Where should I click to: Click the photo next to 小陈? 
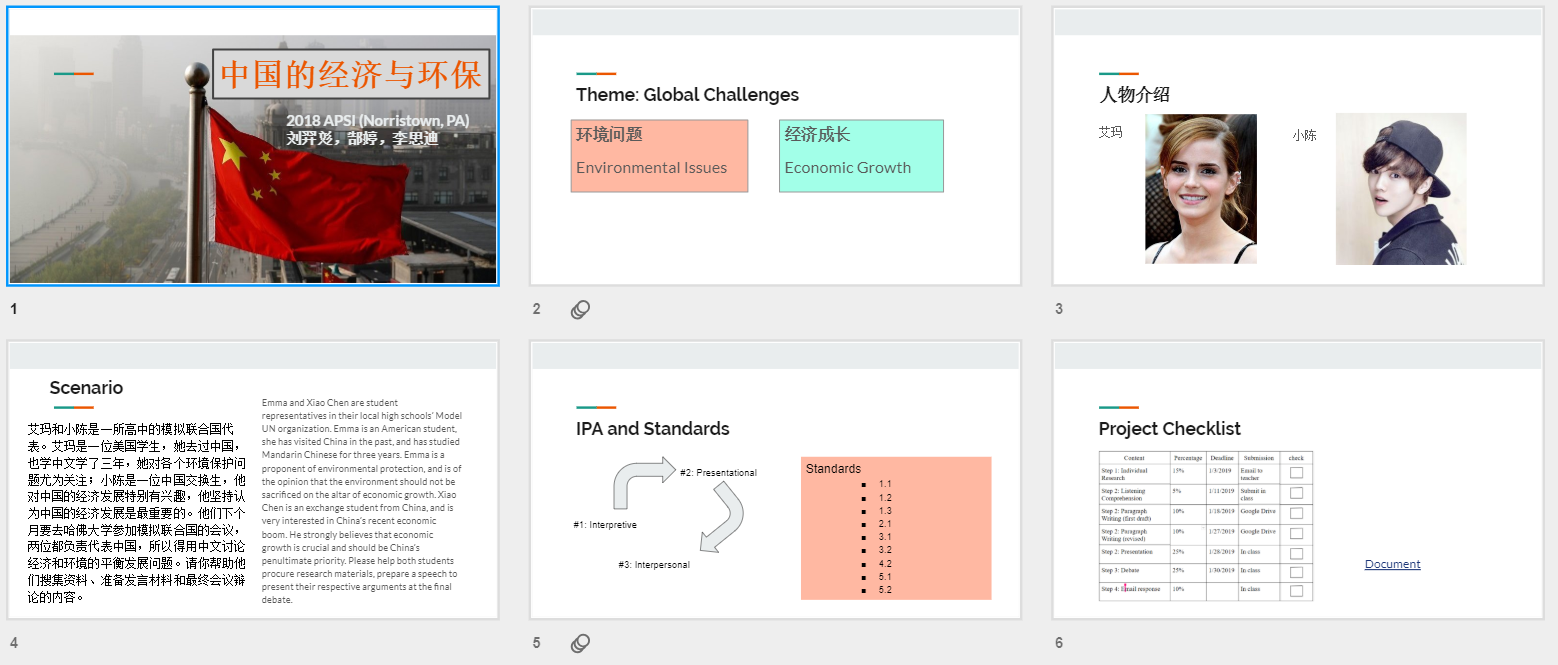tap(1401, 189)
